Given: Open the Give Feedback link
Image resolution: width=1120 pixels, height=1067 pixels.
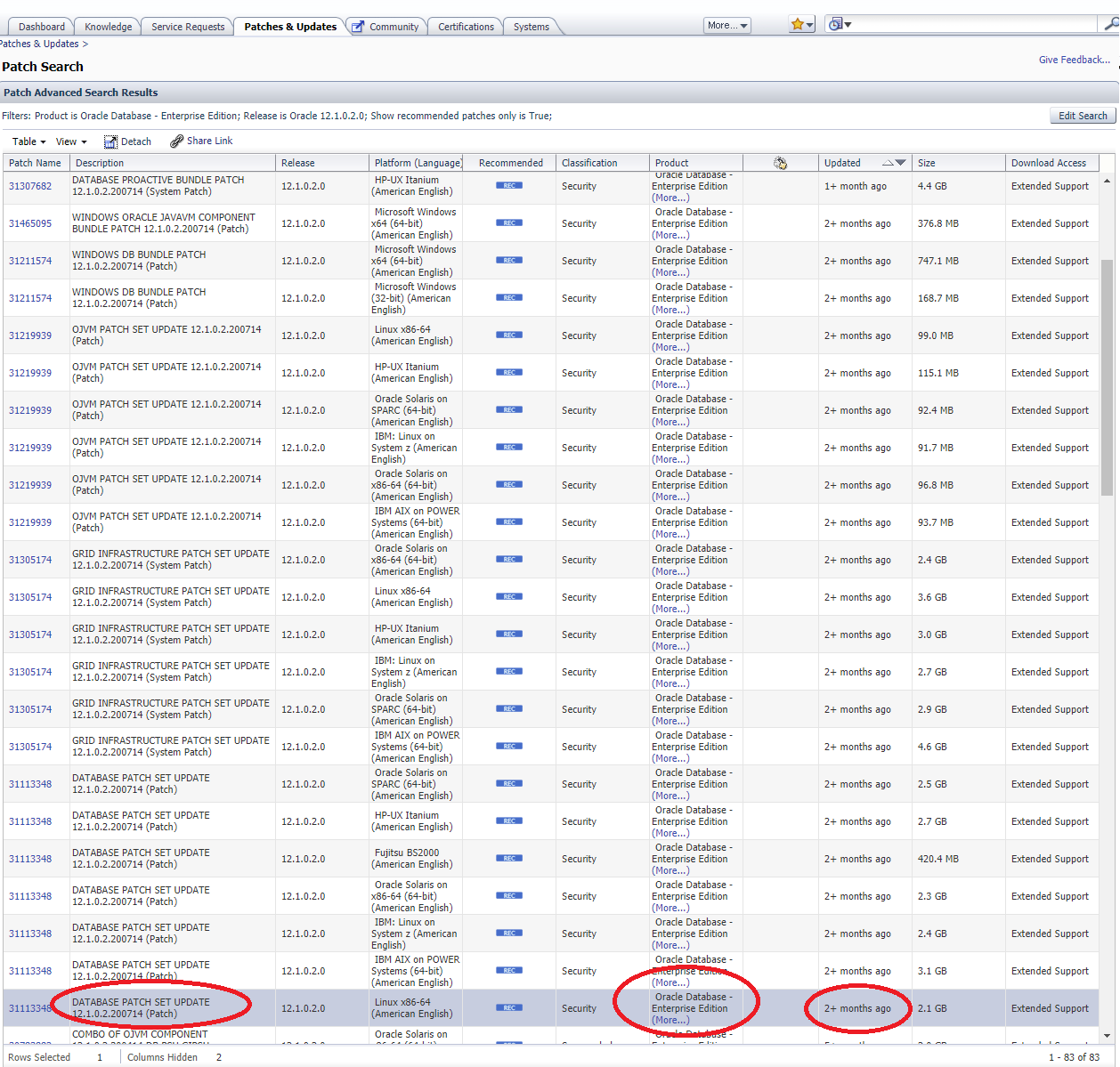Looking at the screenshot, I should tap(1074, 60).
